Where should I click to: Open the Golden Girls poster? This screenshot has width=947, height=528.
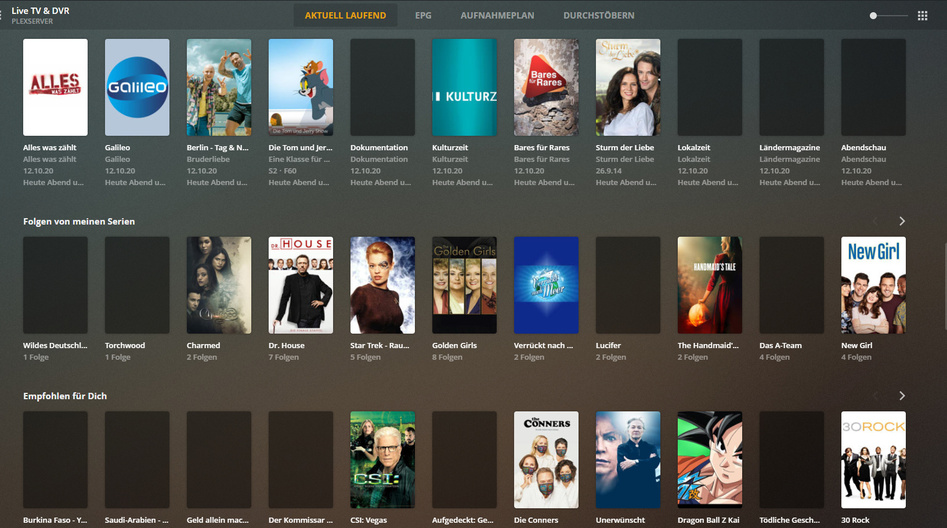tap(464, 285)
